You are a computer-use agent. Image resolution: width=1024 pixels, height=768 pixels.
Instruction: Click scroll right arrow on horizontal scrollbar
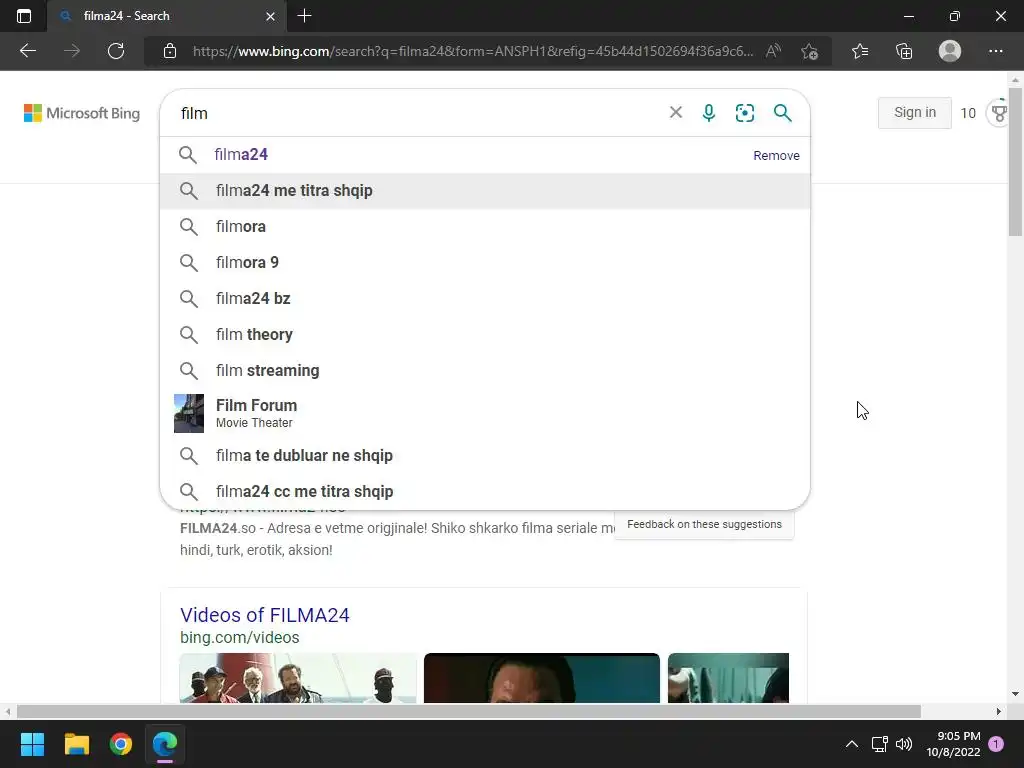(x=998, y=711)
